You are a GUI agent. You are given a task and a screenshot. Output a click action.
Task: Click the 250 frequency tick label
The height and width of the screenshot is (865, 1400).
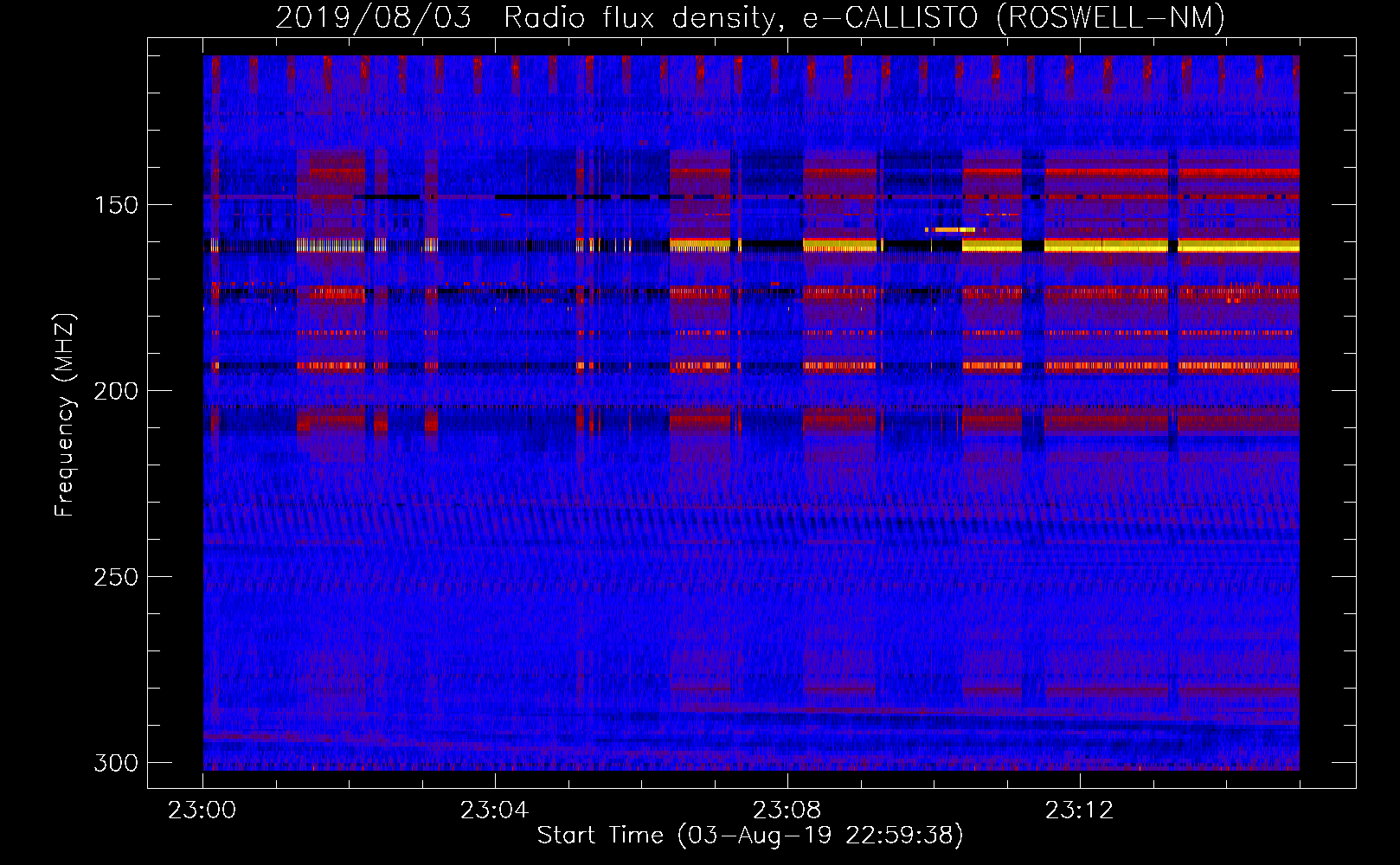pos(115,577)
